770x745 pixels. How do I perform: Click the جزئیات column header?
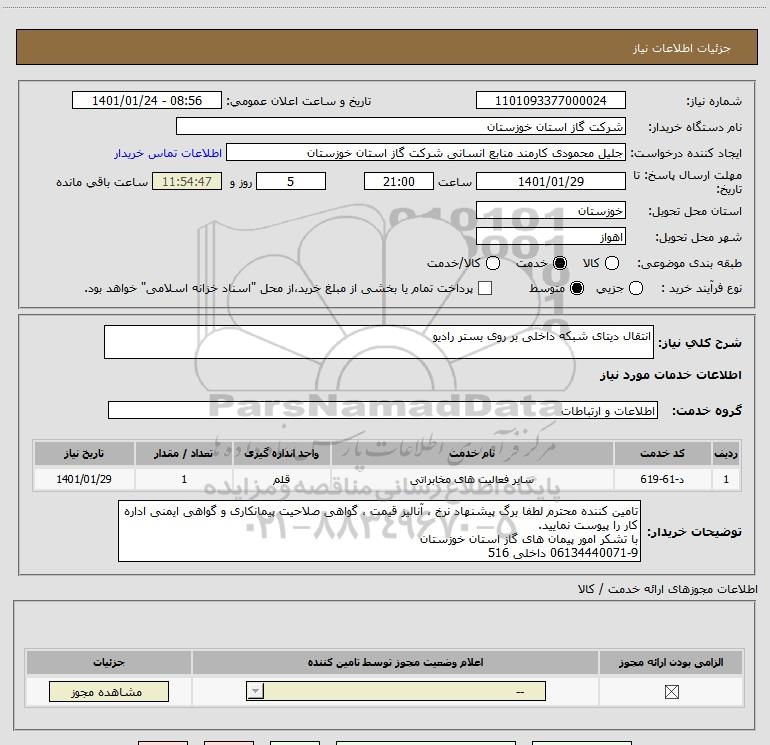(109, 662)
